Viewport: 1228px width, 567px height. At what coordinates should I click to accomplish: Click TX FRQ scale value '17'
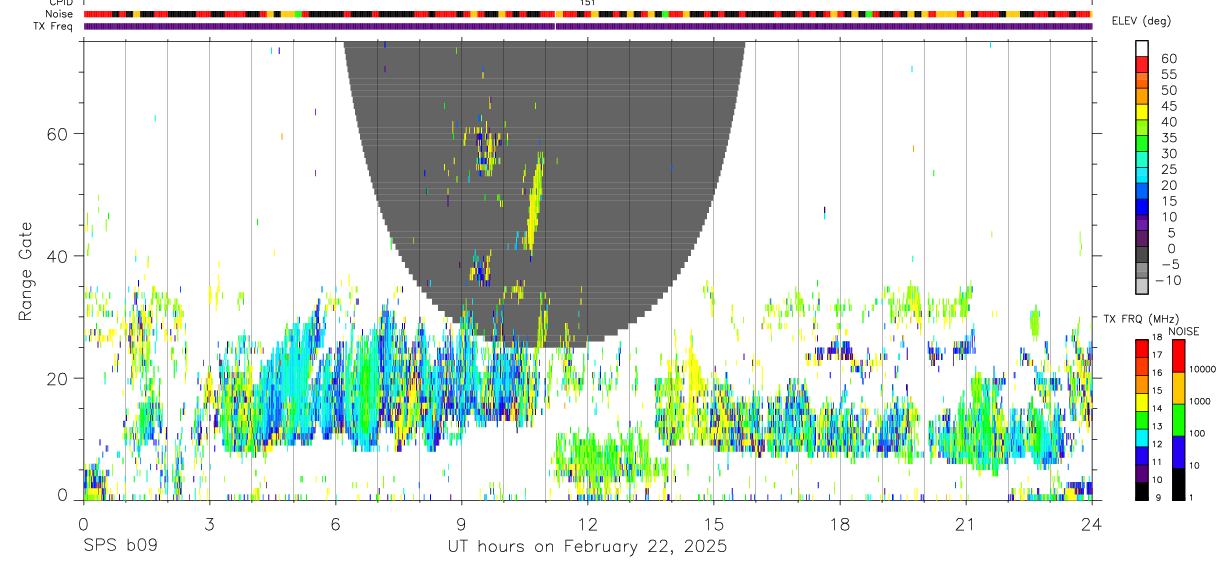point(1157,355)
